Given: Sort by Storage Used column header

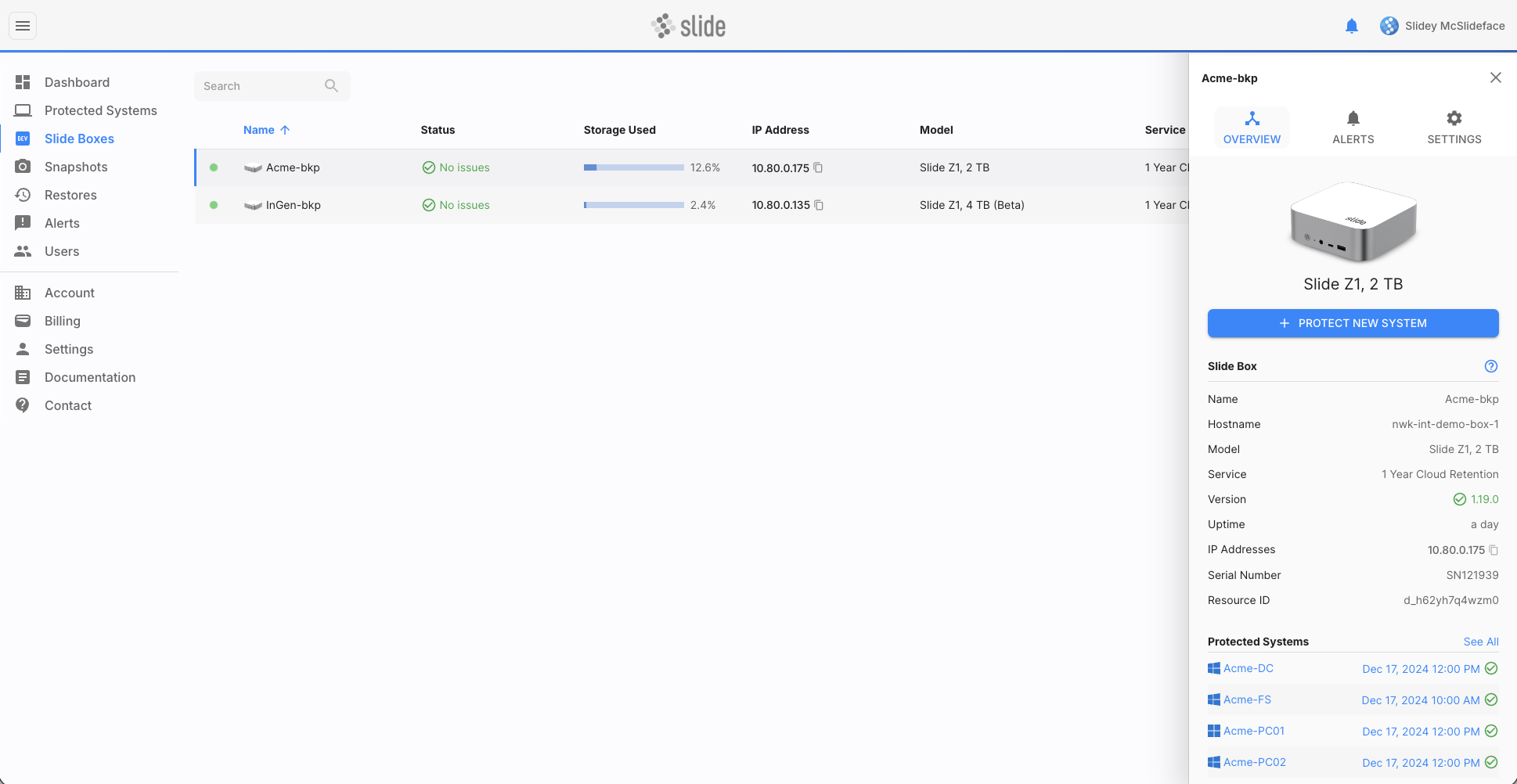Looking at the screenshot, I should (x=619, y=130).
